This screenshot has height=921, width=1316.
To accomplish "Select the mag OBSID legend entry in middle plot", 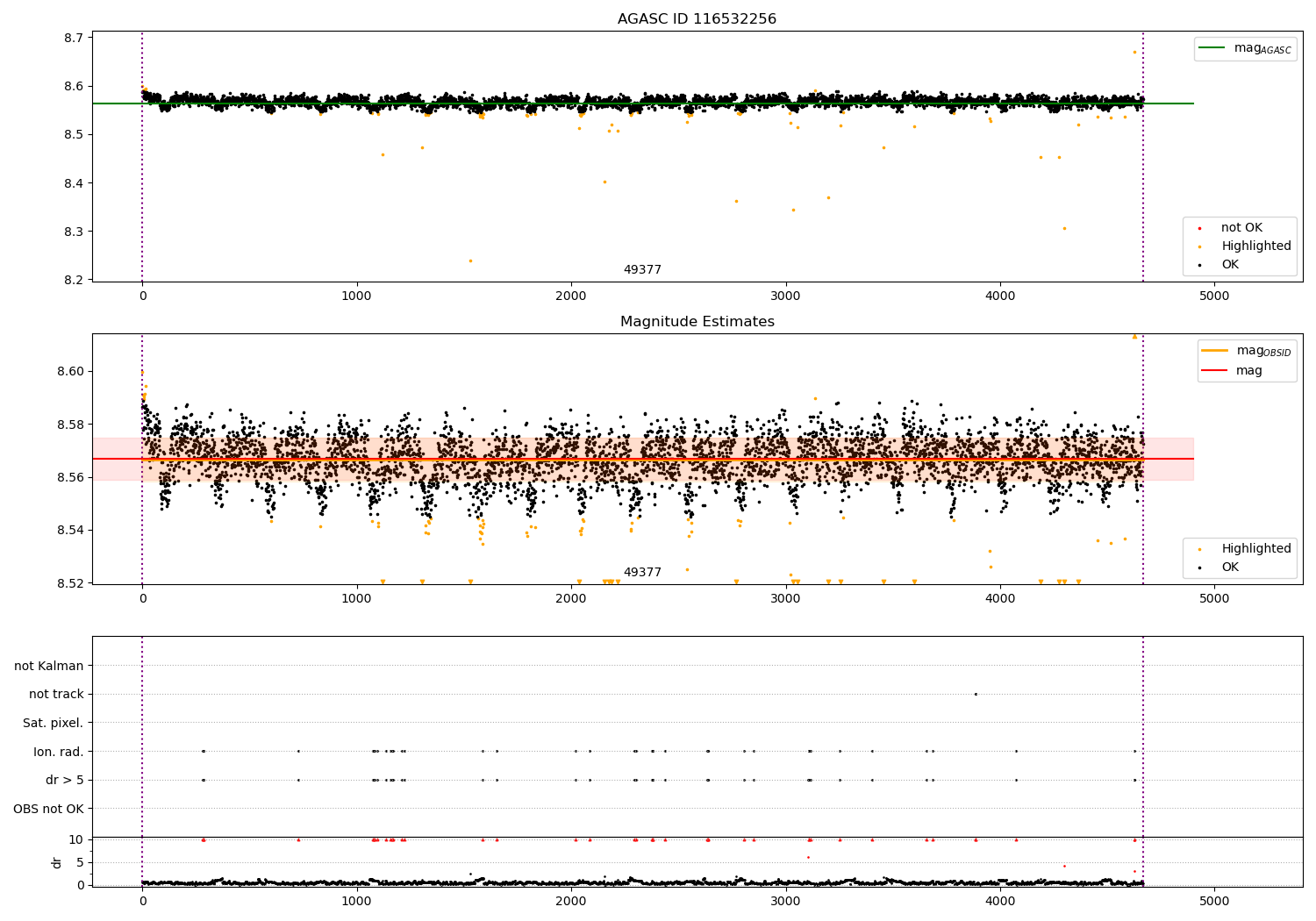I will tap(1247, 351).
